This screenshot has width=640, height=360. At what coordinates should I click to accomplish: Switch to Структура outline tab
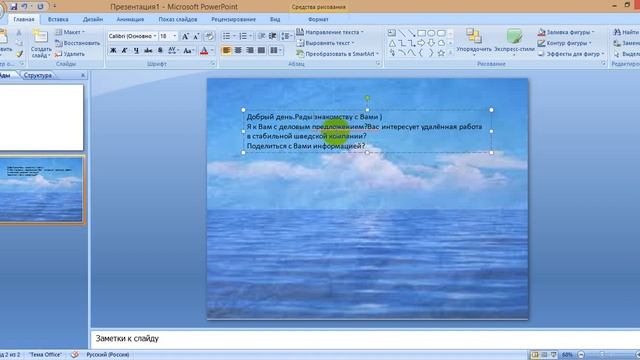pyautogui.click(x=38, y=76)
